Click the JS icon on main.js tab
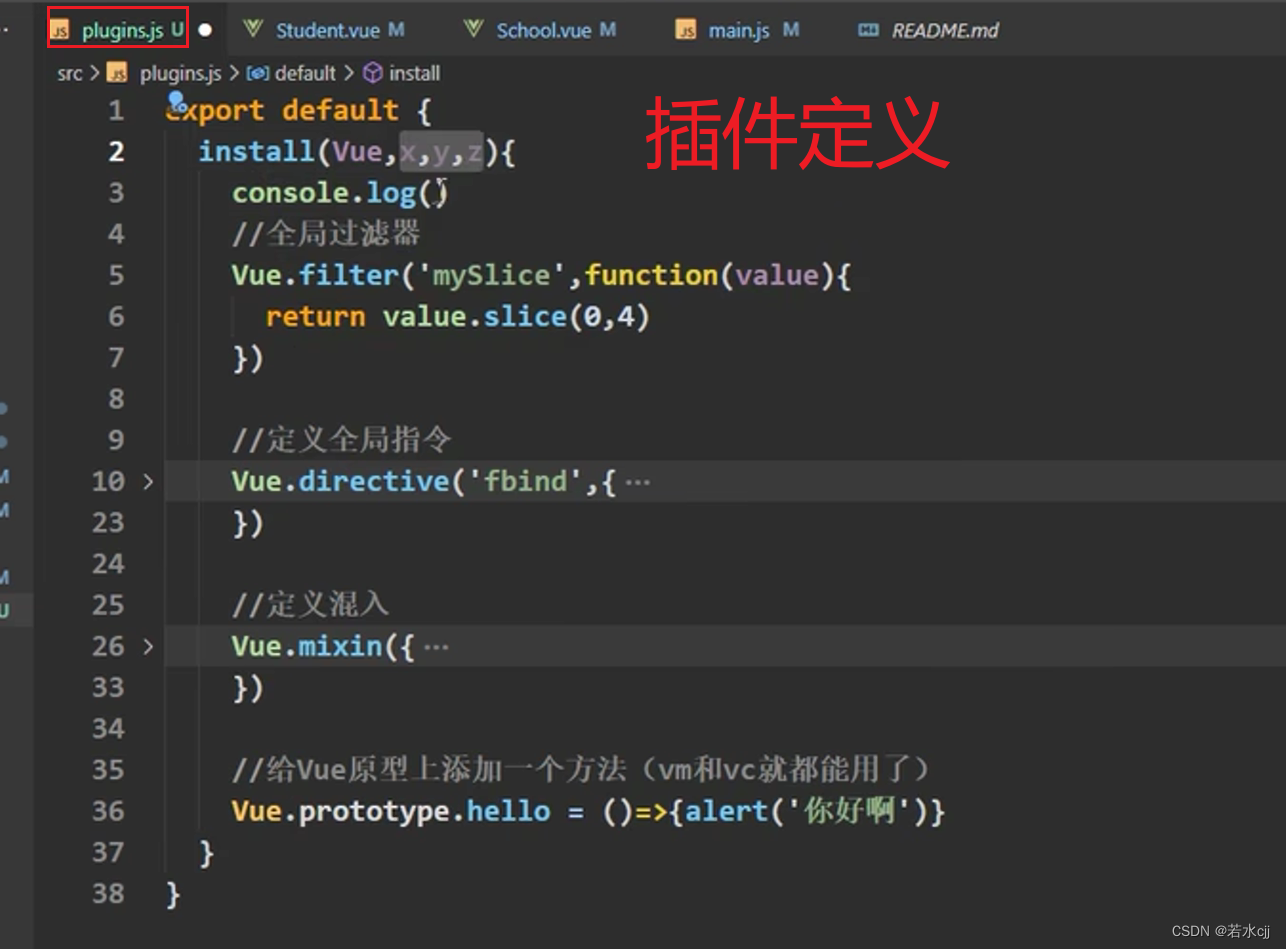 click(686, 31)
